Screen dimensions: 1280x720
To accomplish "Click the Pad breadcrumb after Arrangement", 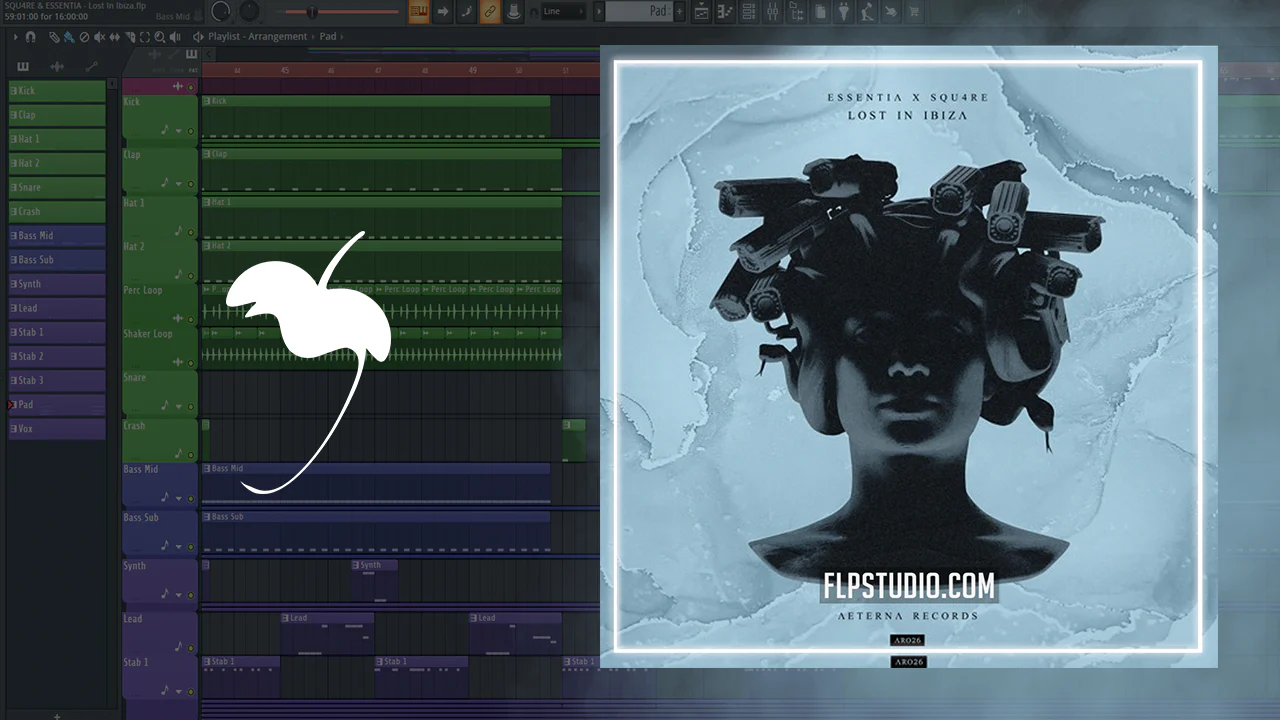I will [328, 37].
